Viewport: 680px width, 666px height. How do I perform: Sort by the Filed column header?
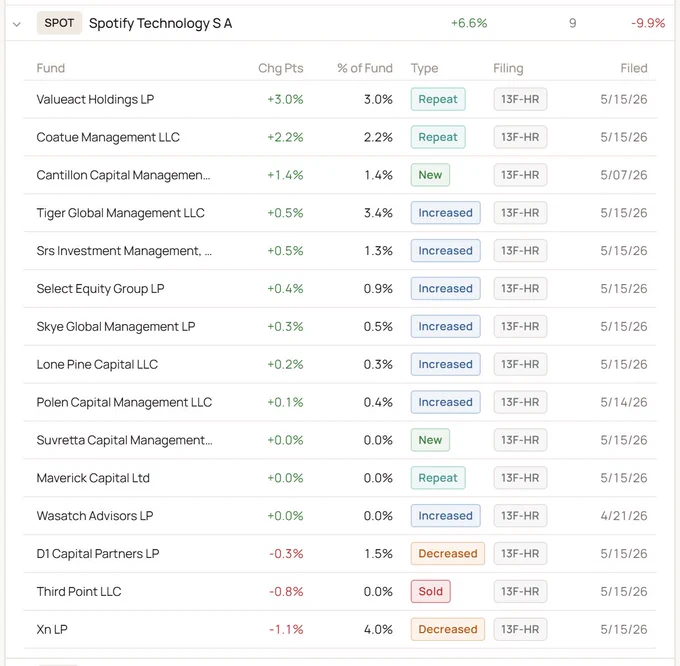(x=634, y=68)
